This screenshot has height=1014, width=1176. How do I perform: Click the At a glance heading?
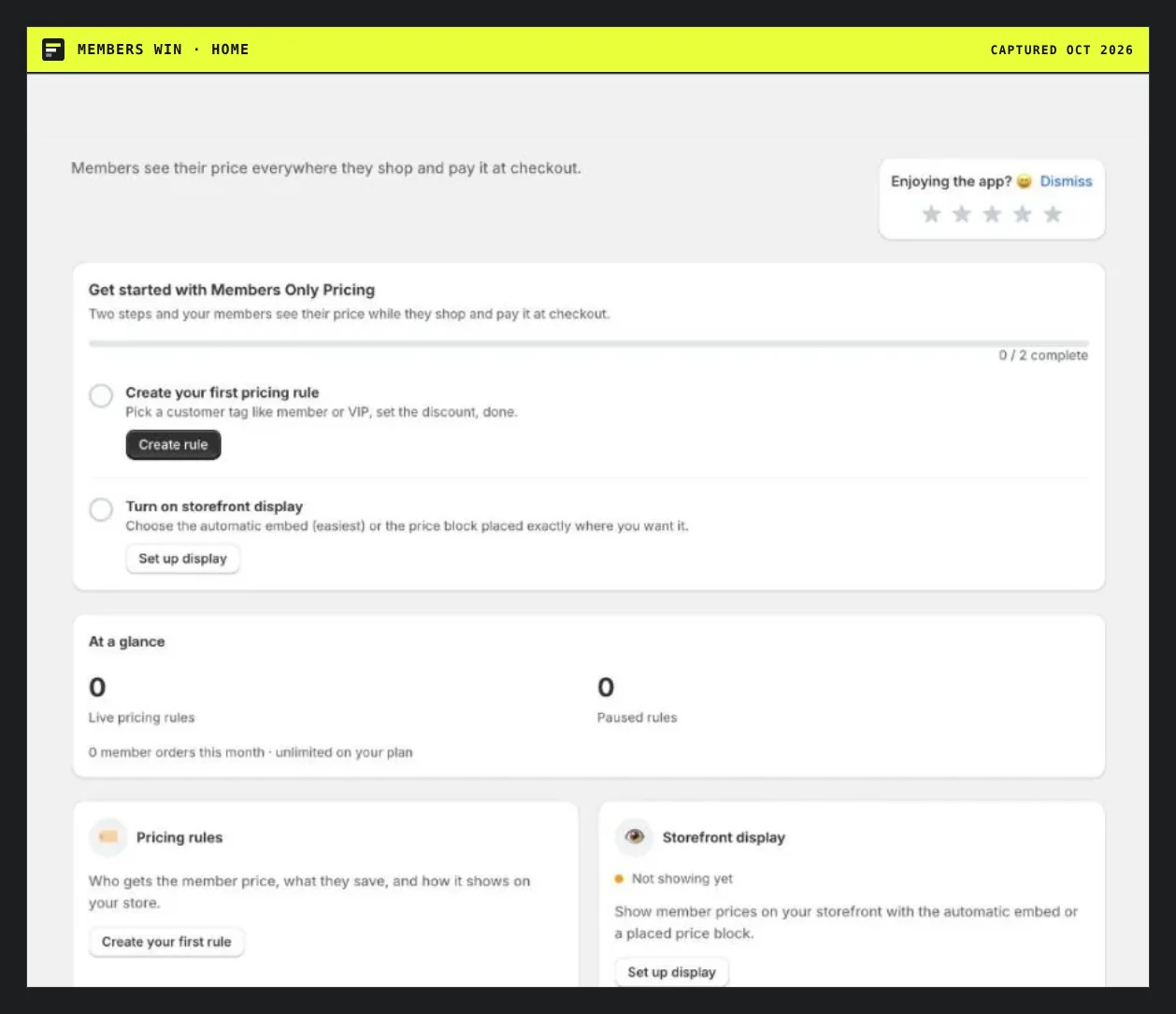coord(127,642)
